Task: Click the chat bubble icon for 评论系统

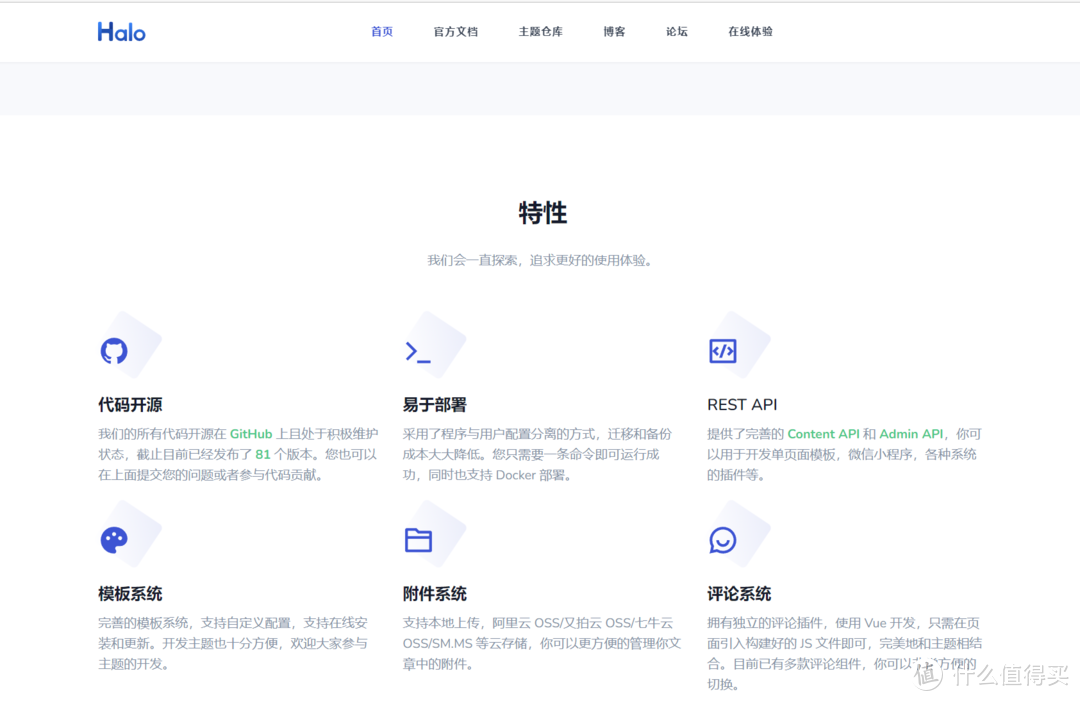Action: (x=722, y=540)
